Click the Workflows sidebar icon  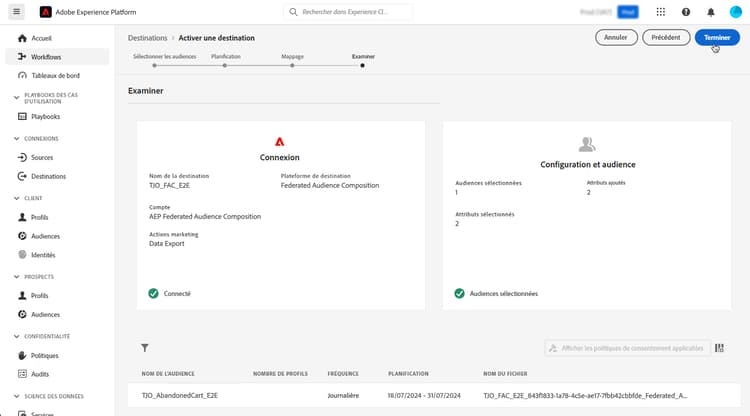pos(22,57)
